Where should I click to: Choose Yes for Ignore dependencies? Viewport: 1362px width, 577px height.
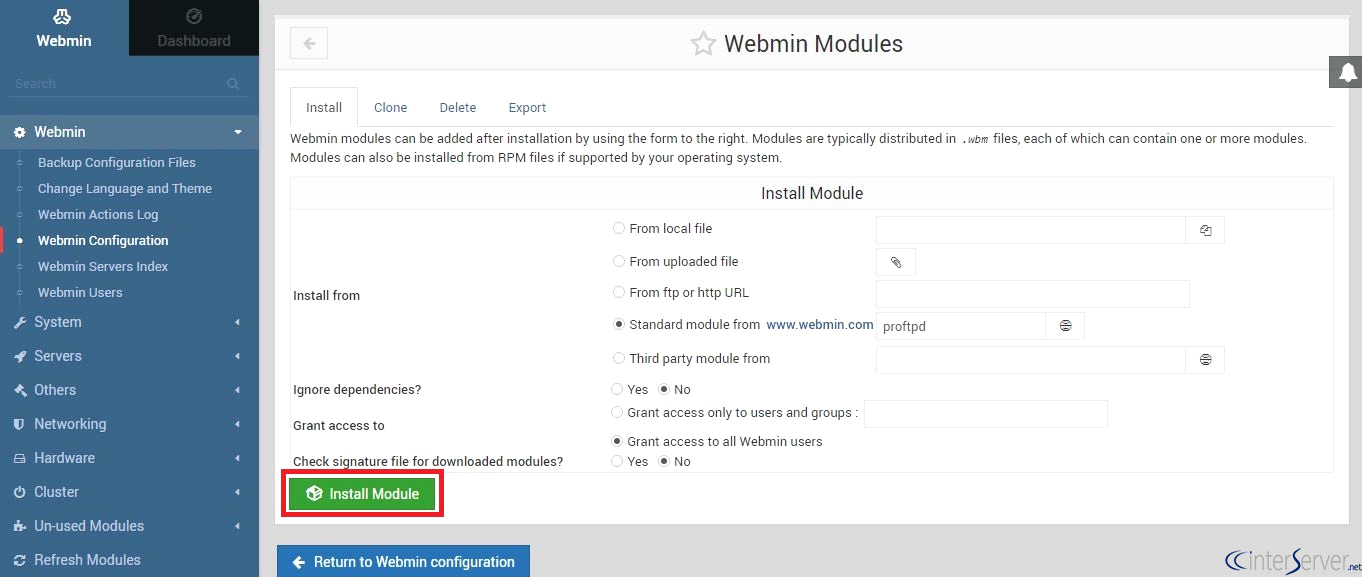(619, 390)
